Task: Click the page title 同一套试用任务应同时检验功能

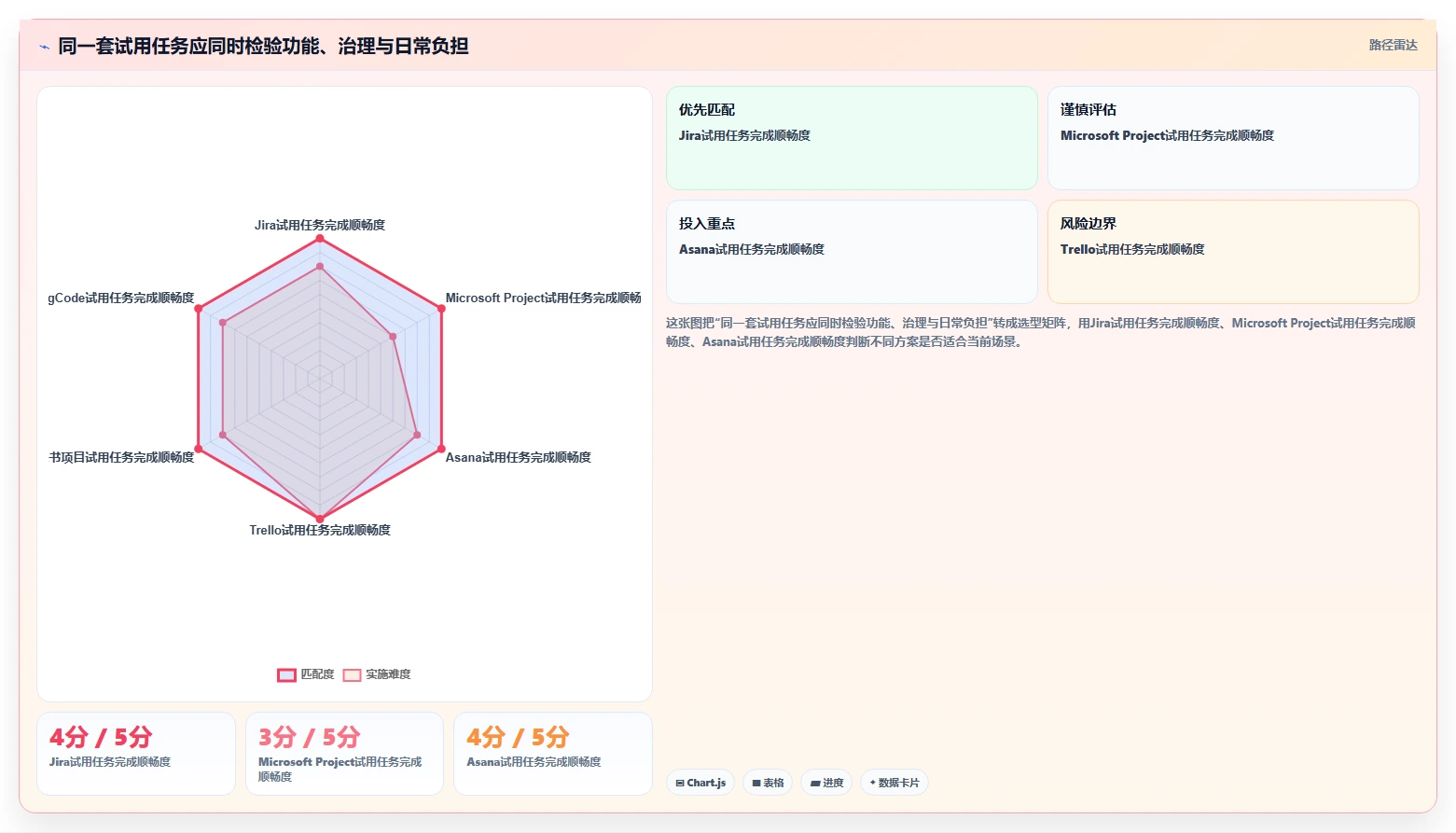Action: coord(263,47)
